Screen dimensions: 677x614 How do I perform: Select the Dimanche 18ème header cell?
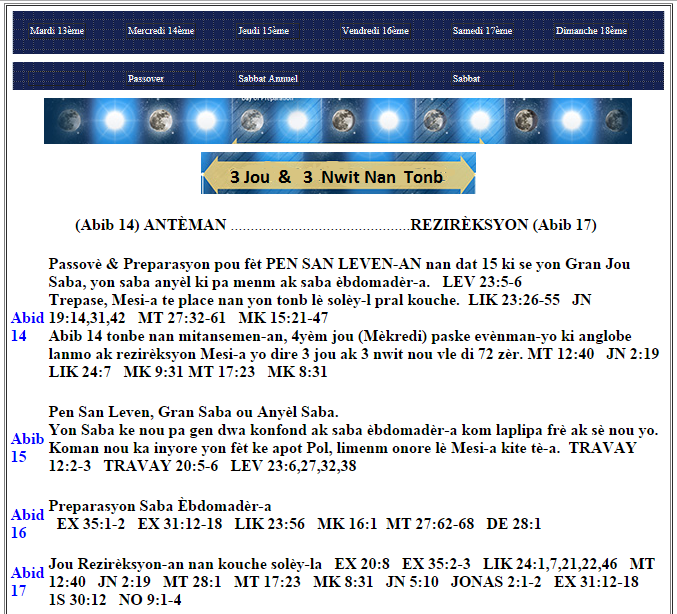tap(591, 31)
